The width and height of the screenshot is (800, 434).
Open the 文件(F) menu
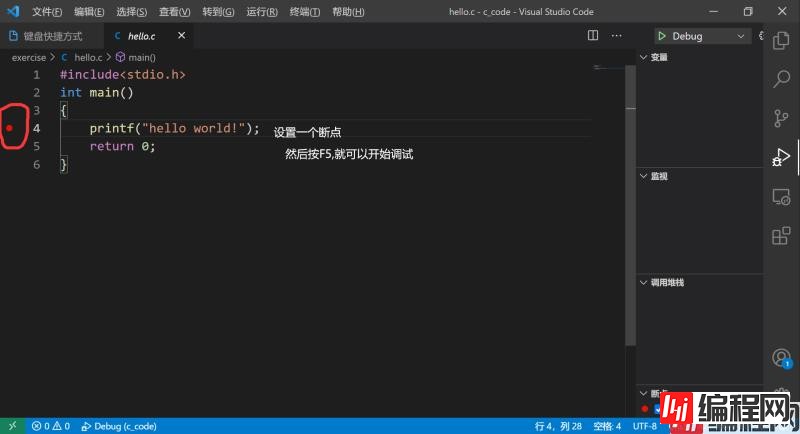coord(47,12)
